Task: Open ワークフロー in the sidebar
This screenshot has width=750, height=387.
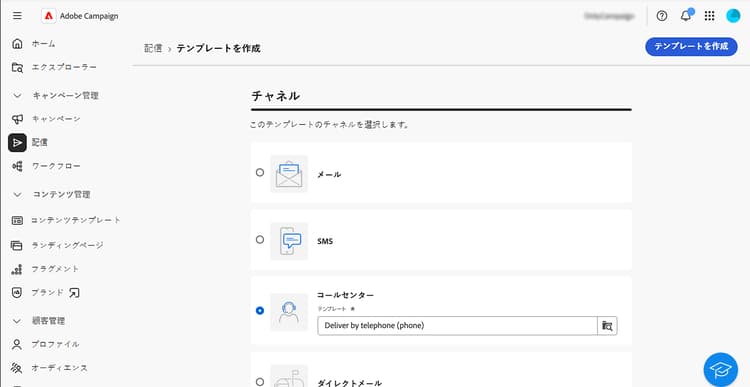Action: [56, 166]
